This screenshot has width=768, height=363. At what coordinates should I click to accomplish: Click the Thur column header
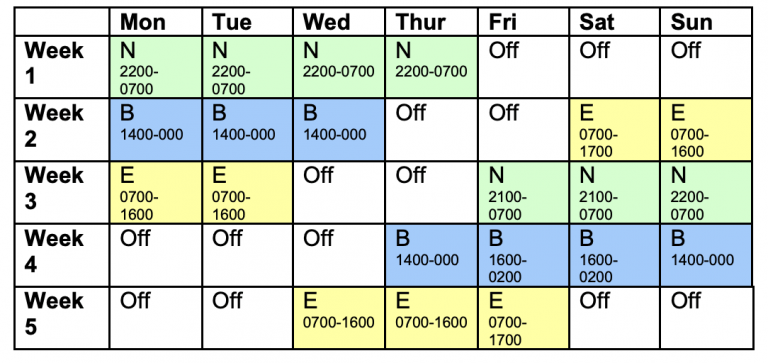tap(432, 22)
